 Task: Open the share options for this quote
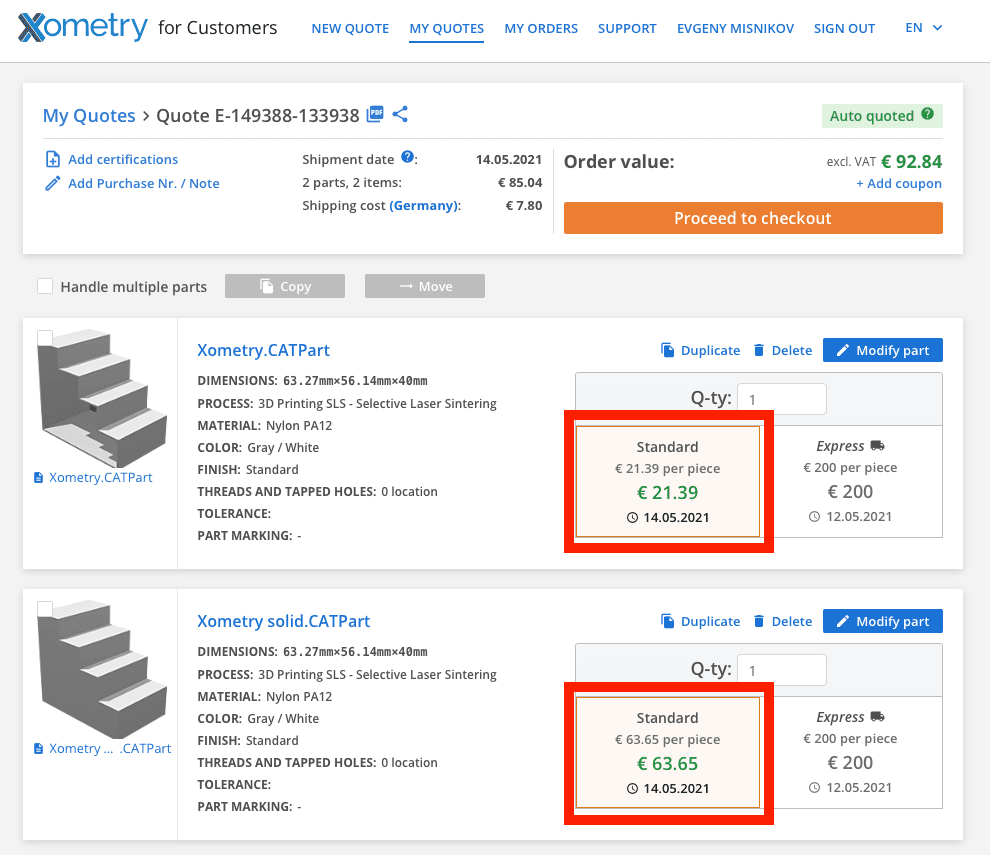[x=400, y=114]
